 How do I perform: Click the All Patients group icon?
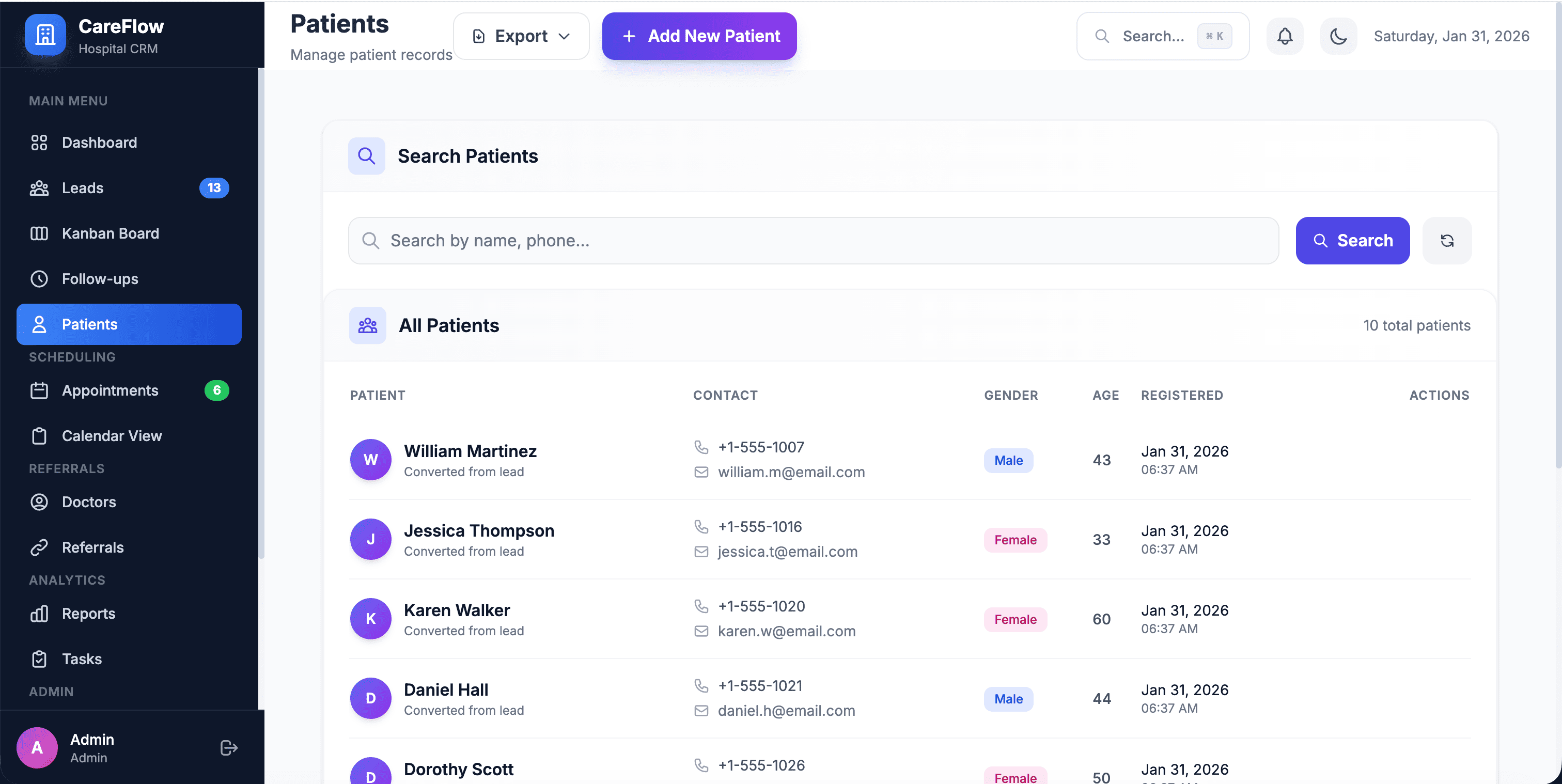(367, 325)
